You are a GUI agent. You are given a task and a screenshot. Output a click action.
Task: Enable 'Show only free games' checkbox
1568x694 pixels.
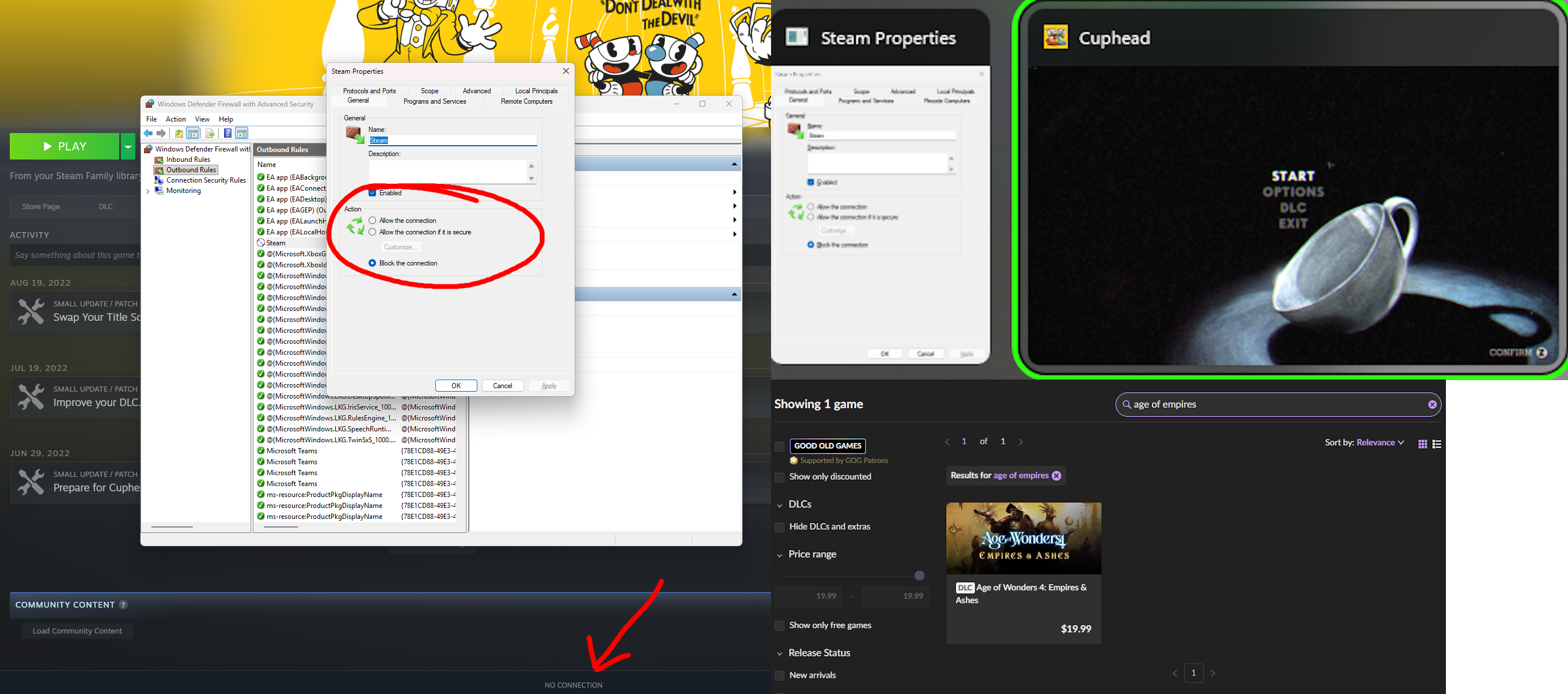tap(779, 626)
